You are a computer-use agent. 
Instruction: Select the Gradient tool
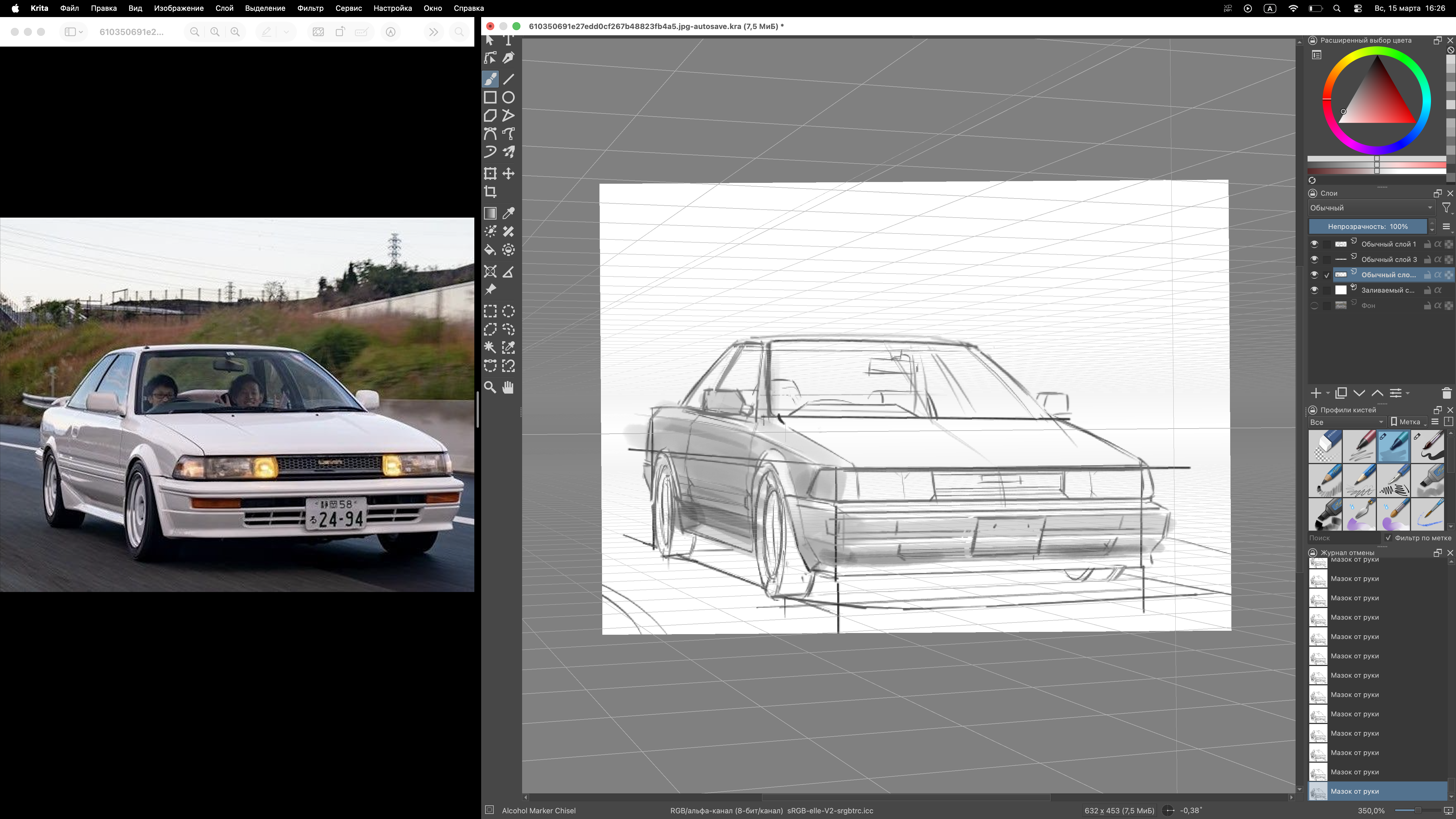click(490, 213)
